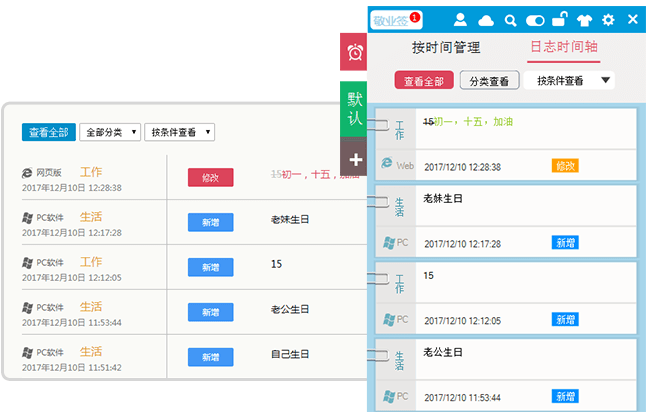Viewport: 654px width, 419px height.
Task: Open the 全部分类 dropdown
Action: click(x=108, y=132)
